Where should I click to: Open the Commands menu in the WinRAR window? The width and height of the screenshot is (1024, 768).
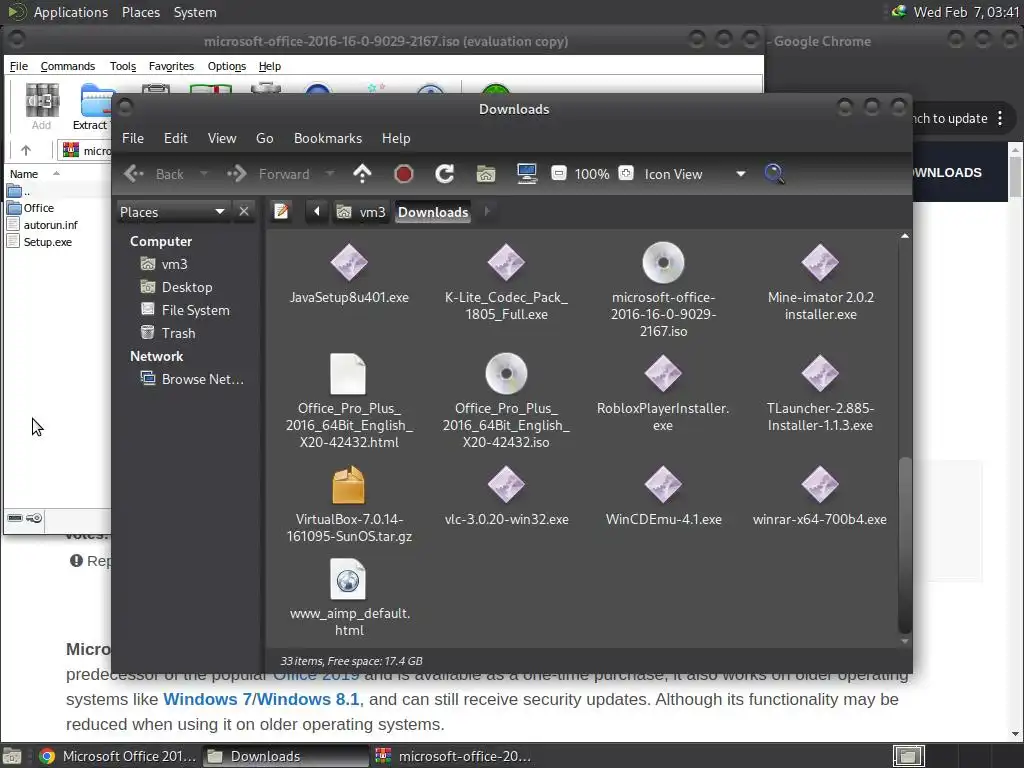point(68,66)
